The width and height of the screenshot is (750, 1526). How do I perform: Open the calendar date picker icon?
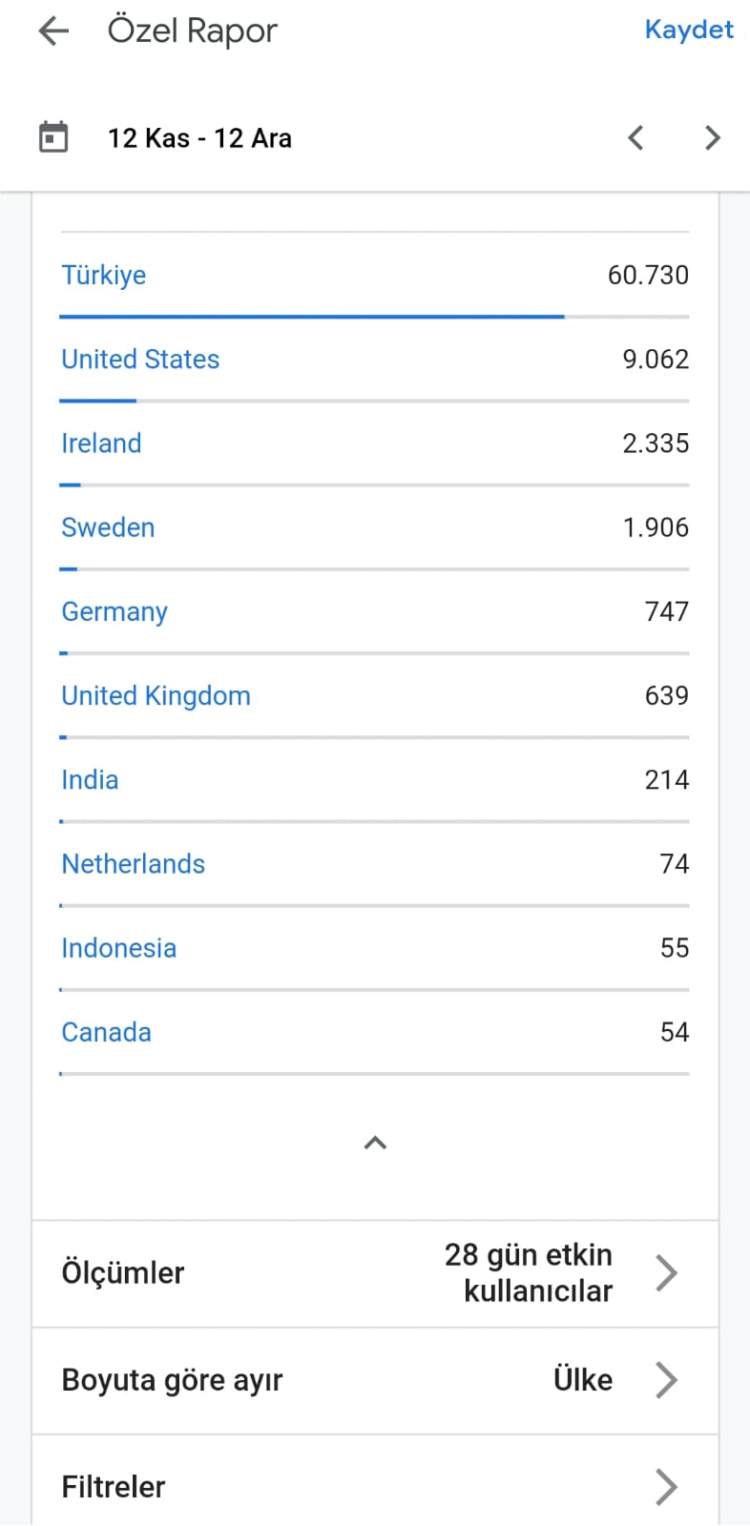click(x=53, y=137)
